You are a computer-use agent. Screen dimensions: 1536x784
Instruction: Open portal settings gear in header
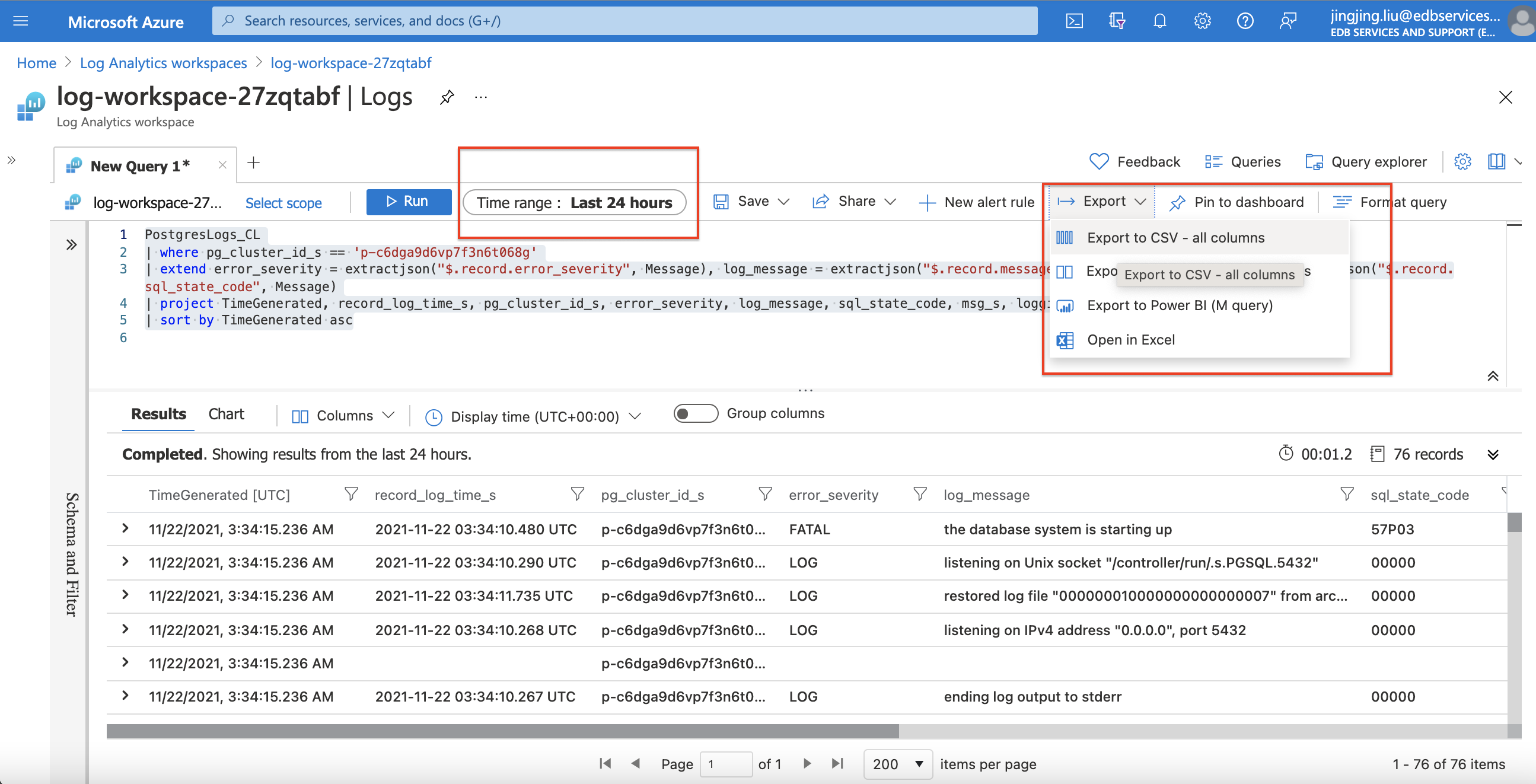click(1202, 21)
